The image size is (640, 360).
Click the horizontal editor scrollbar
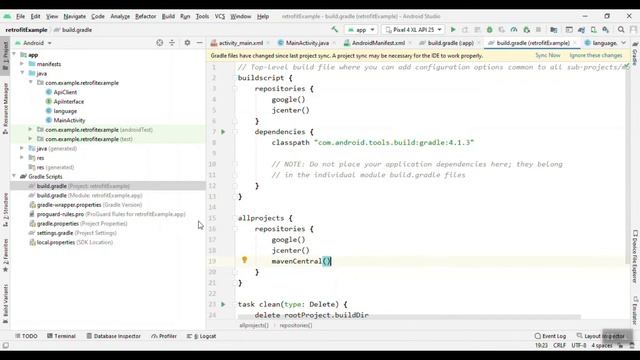click(409, 317)
